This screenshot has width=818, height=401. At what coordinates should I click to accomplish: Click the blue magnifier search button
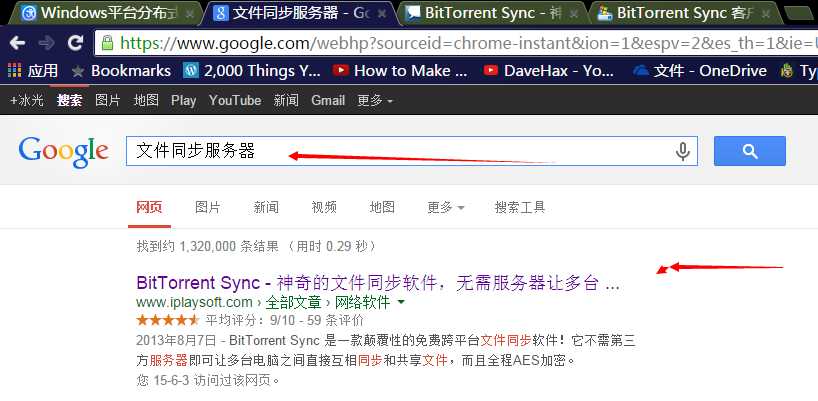point(750,151)
